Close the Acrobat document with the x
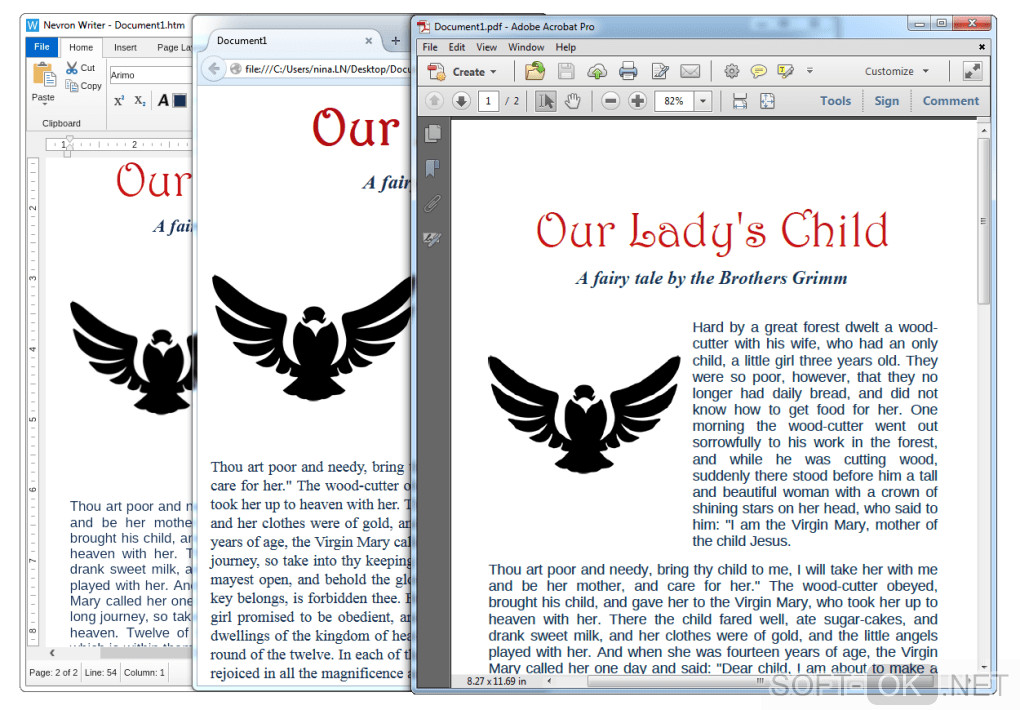The image size is (1020, 710). (982, 47)
